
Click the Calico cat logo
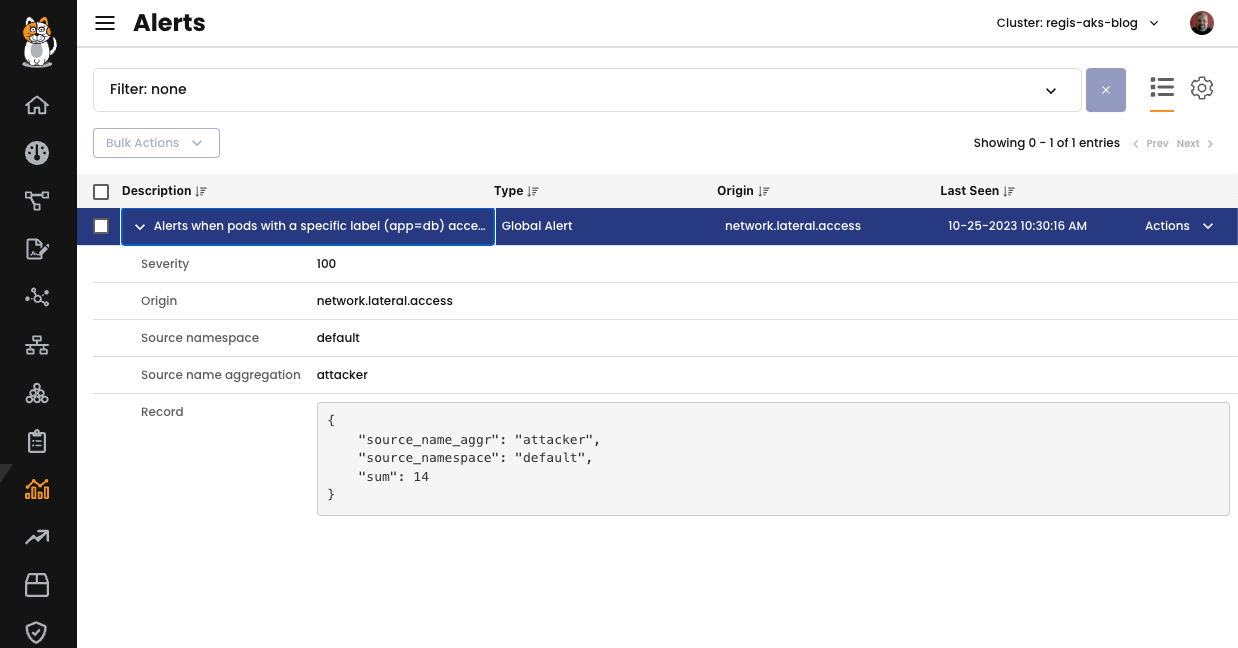click(38, 41)
